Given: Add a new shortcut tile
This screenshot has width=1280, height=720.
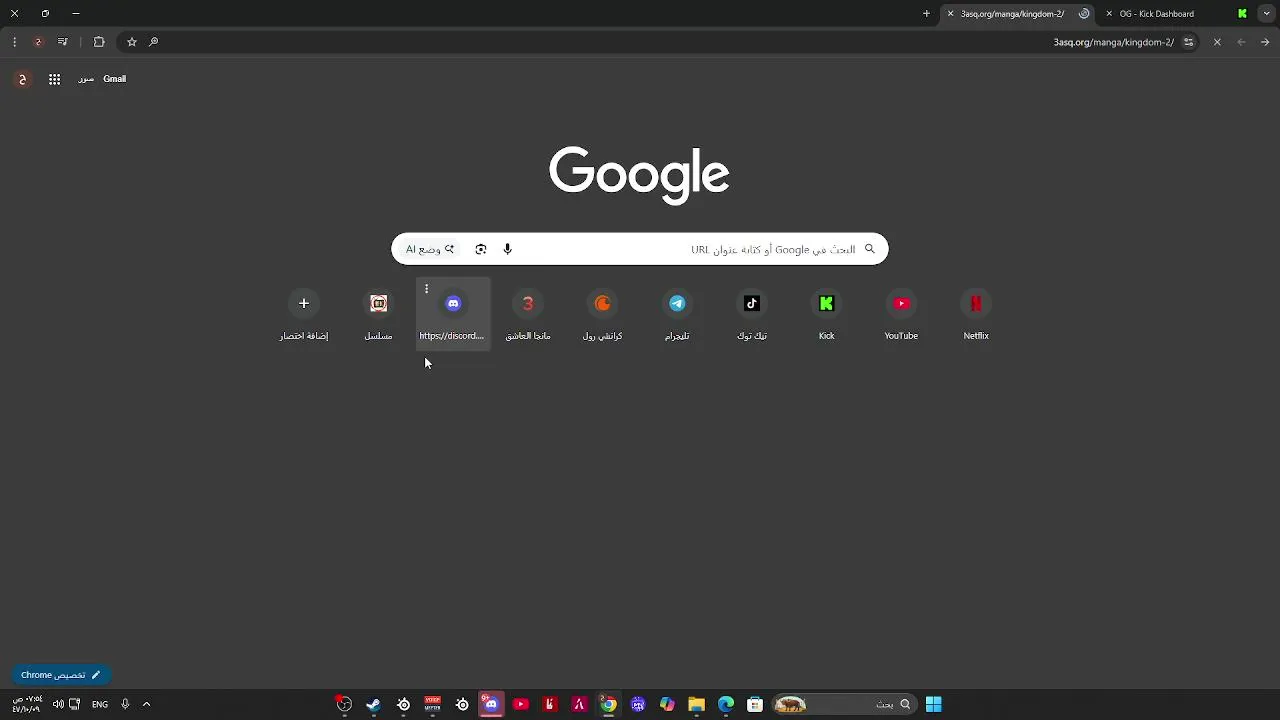Looking at the screenshot, I should point(304,314).
